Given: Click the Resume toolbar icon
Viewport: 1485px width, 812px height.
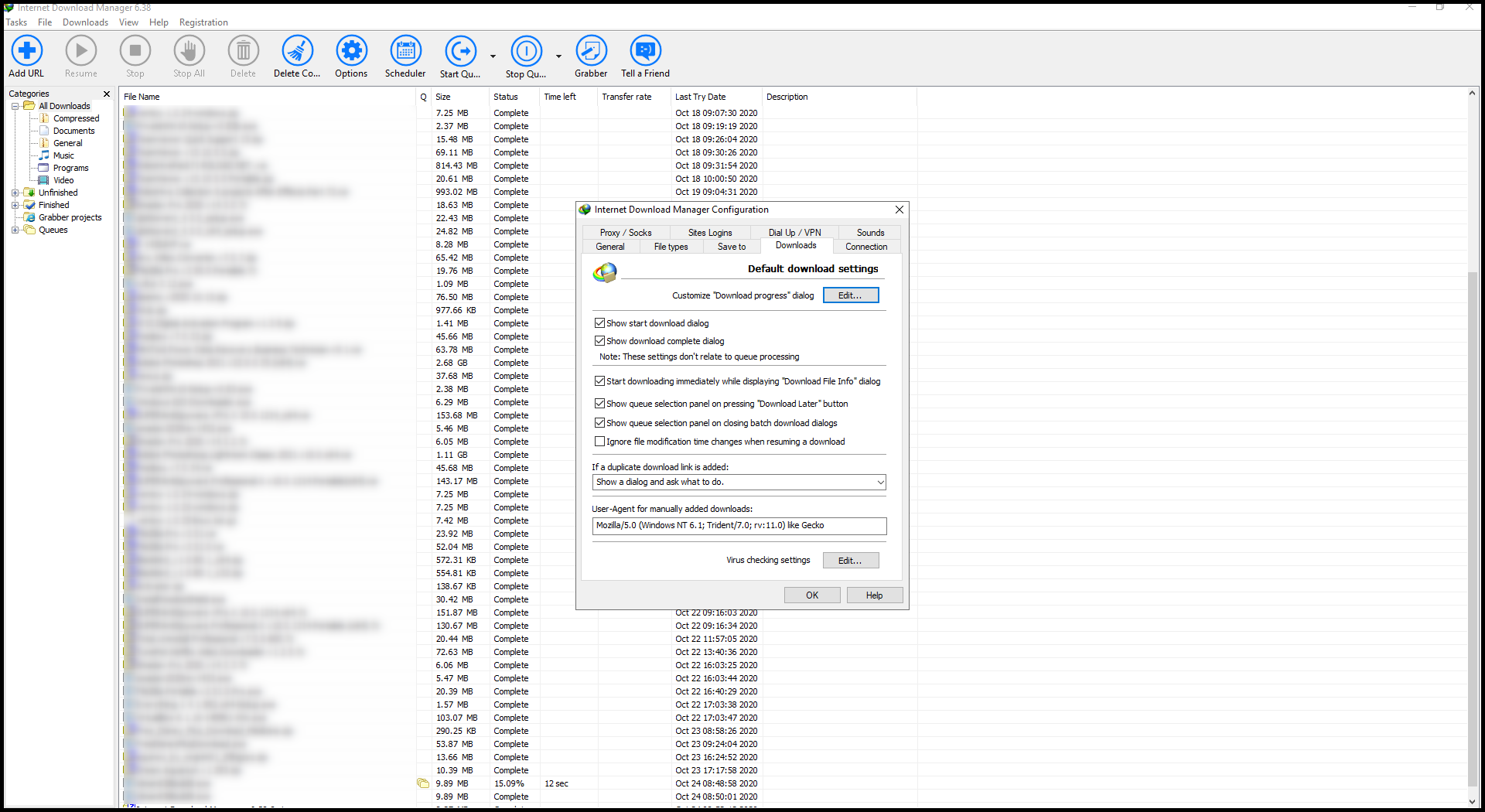Looking at the screenshot, I should [80, 51].
